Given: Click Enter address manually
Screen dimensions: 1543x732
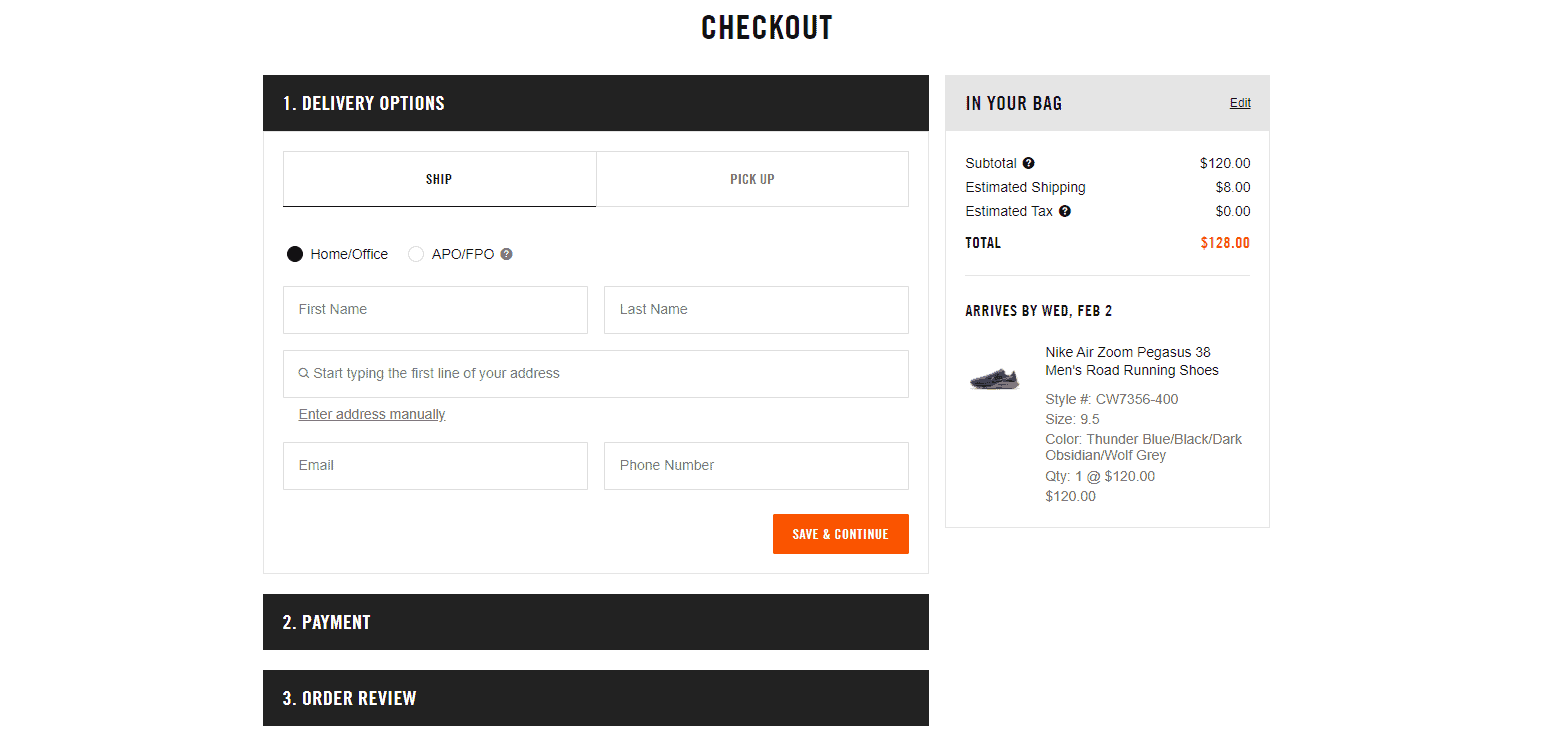Looking at the screenshot, I should [371, 414].
